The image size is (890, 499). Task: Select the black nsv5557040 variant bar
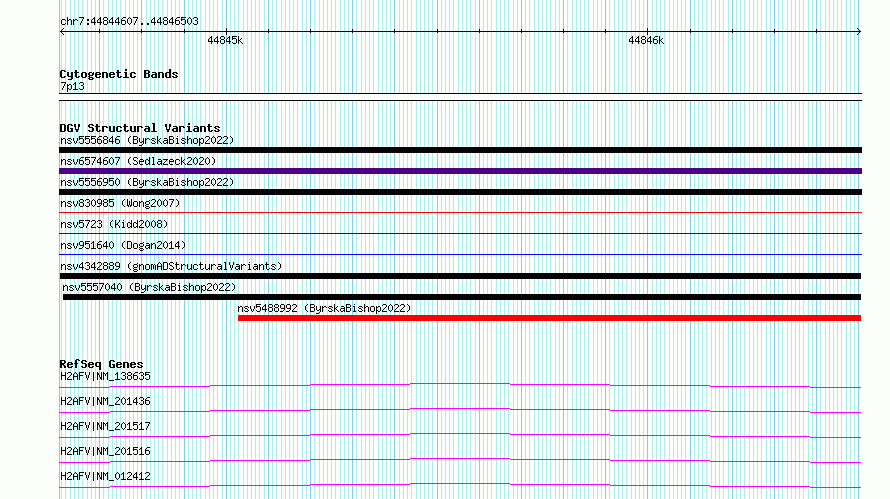[461, 297]
